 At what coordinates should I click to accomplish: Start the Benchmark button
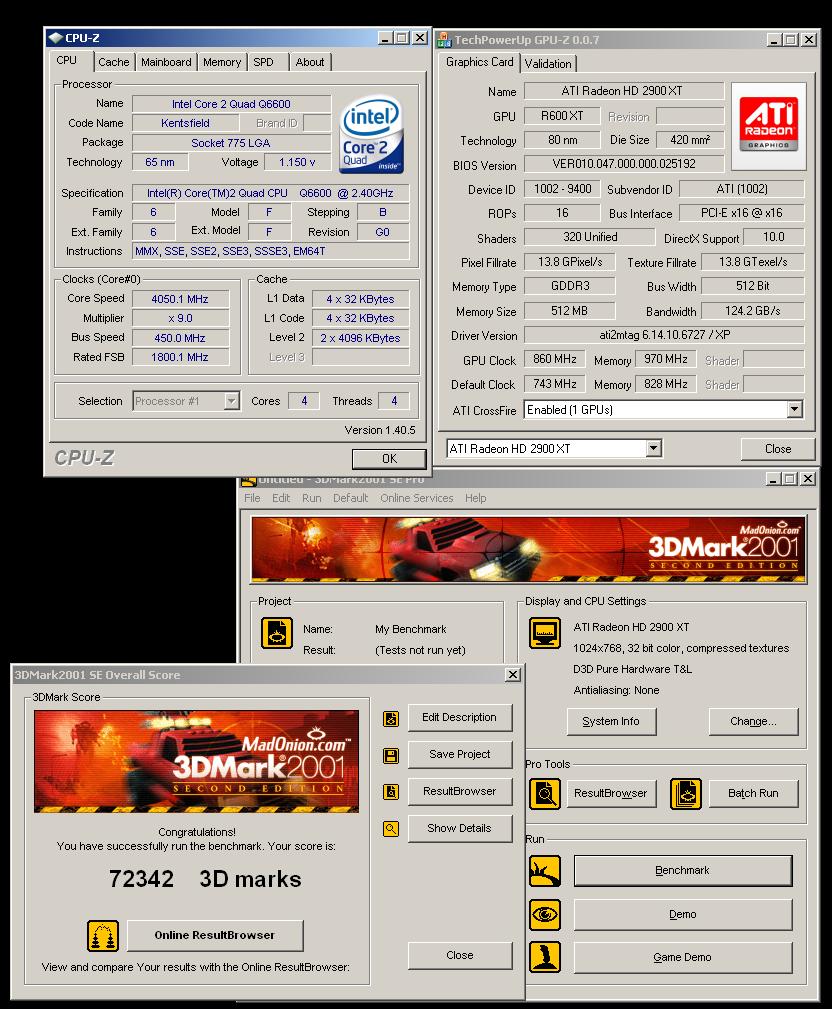[683, 871]
